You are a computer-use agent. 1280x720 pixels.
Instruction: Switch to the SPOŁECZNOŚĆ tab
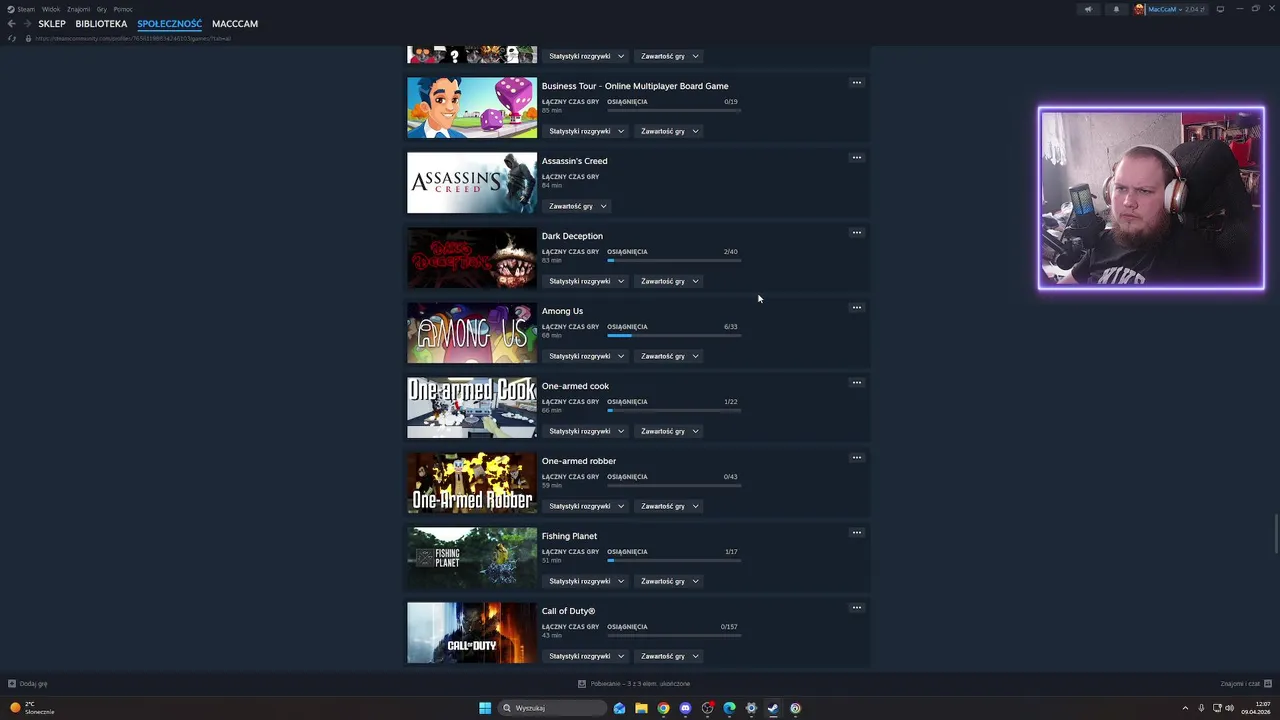click(169, 24)
